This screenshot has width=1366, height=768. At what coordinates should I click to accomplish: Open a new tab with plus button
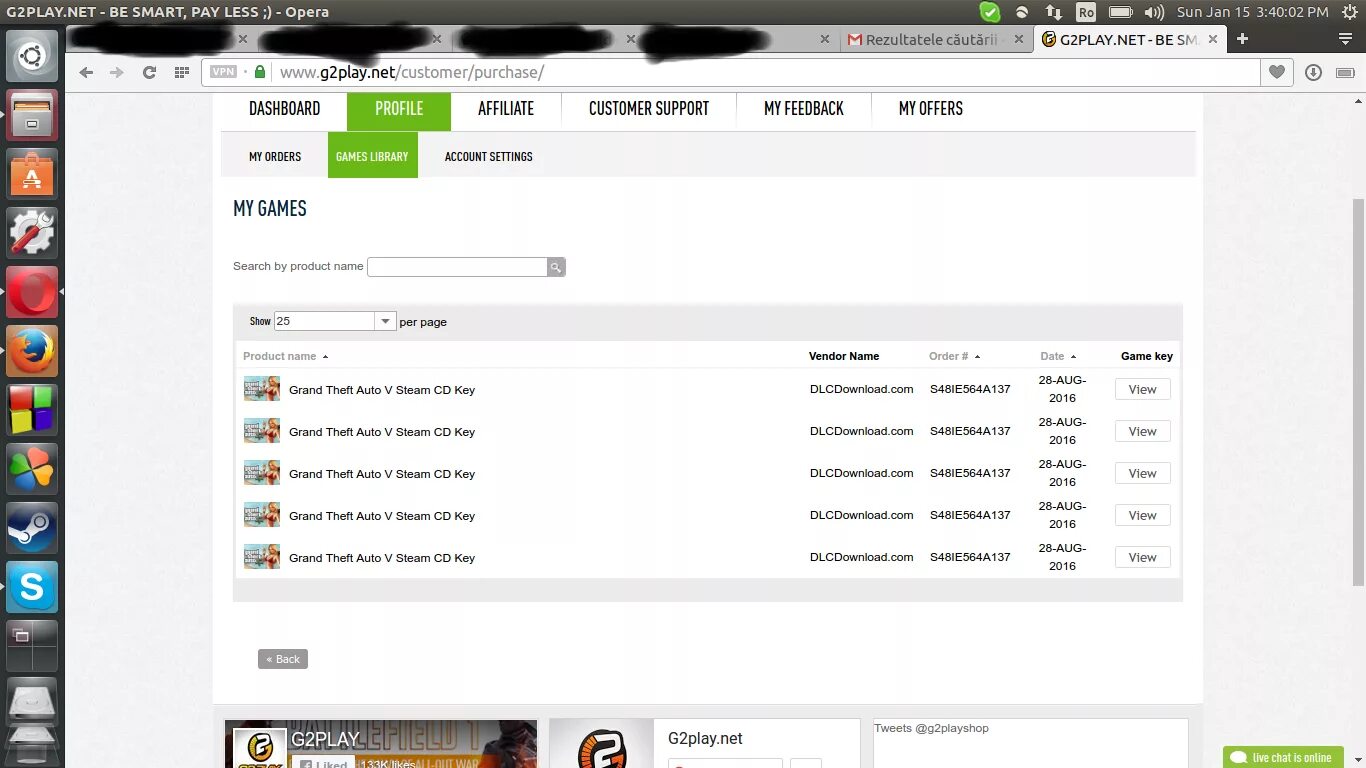1242,39
